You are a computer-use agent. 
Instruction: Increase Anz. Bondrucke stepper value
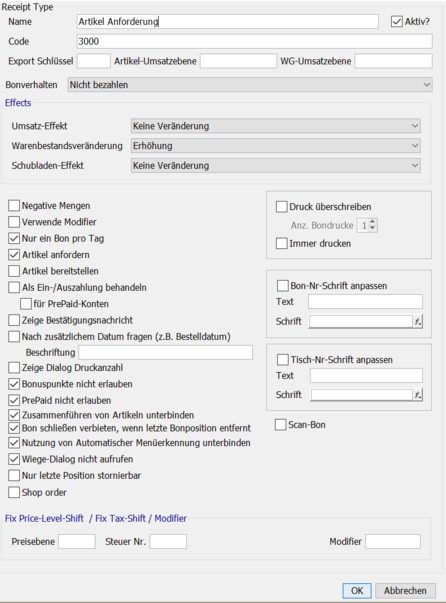tap(372, 222)
